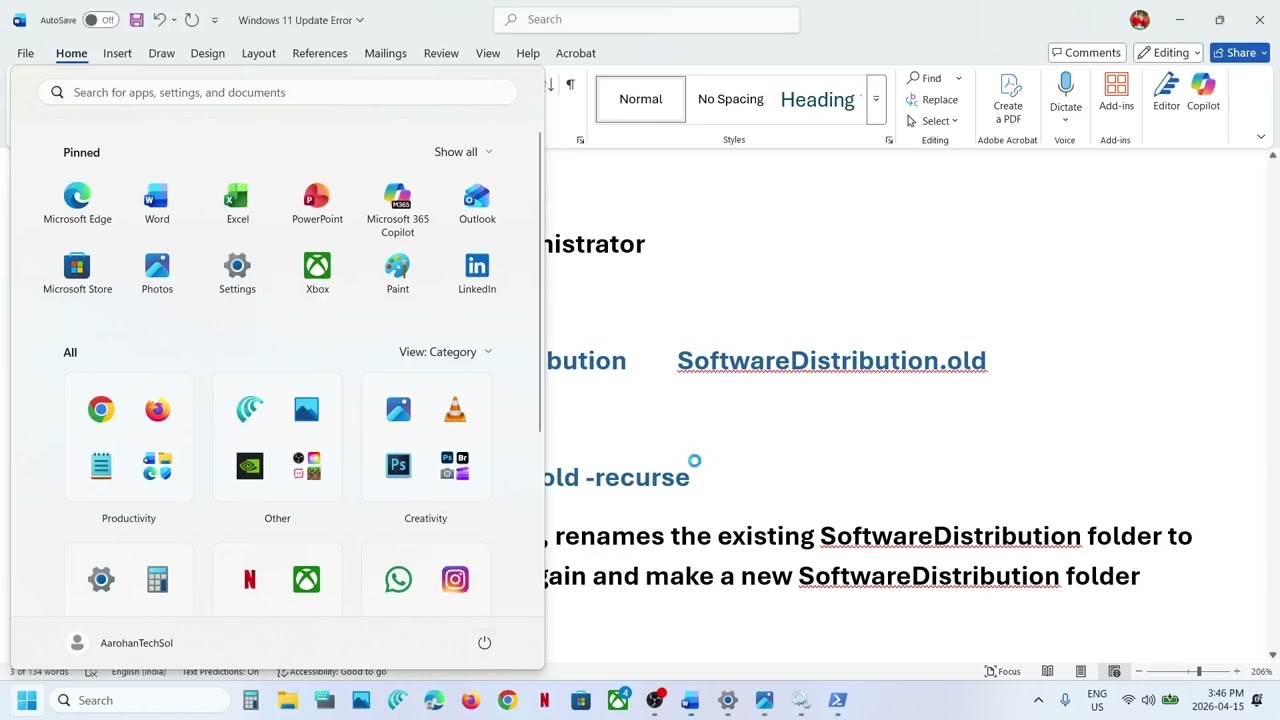Save the document using the title bar icon
This screenshot has height=720, width=1280.
(x=136, y=20)
